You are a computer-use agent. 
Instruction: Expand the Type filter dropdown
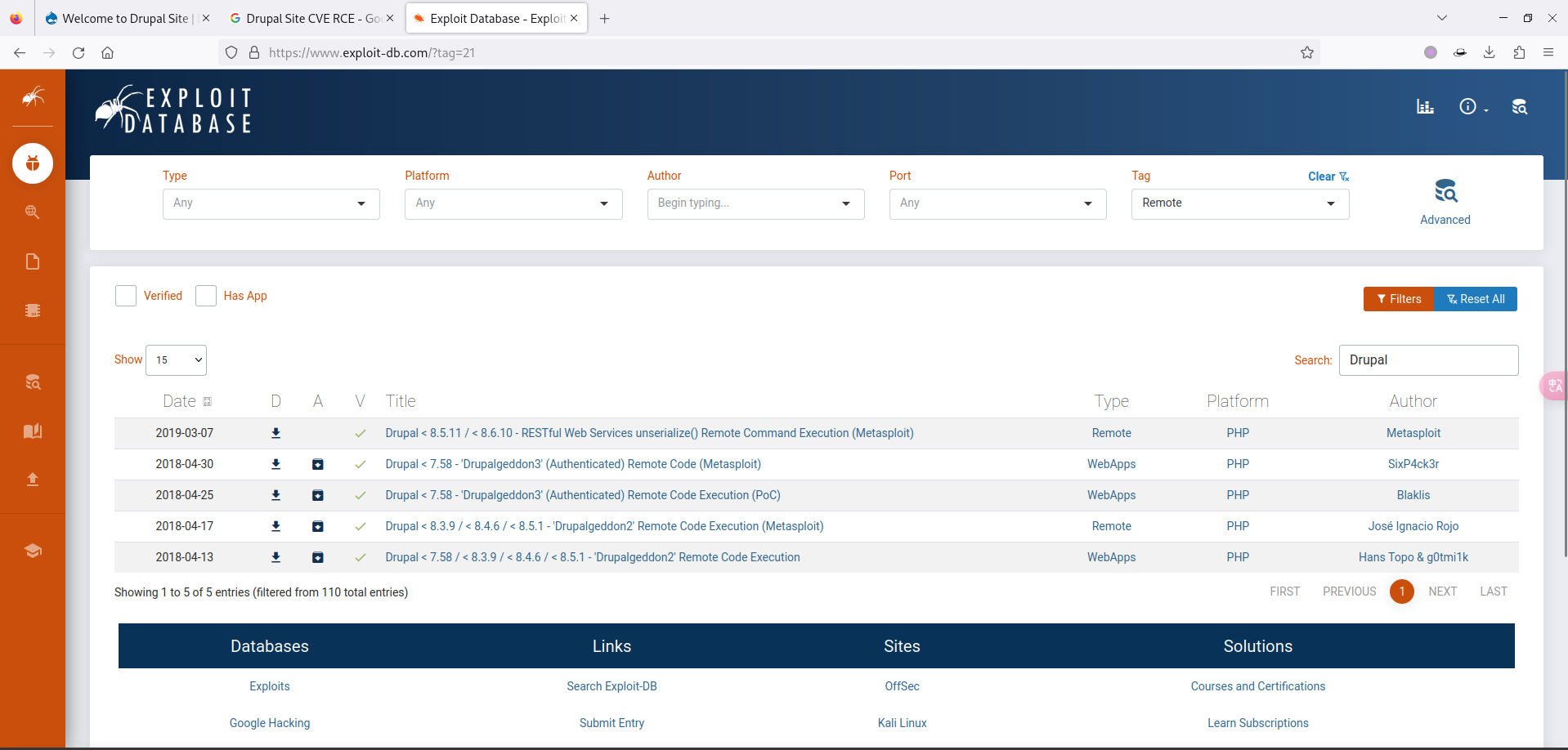pos(271,204)
